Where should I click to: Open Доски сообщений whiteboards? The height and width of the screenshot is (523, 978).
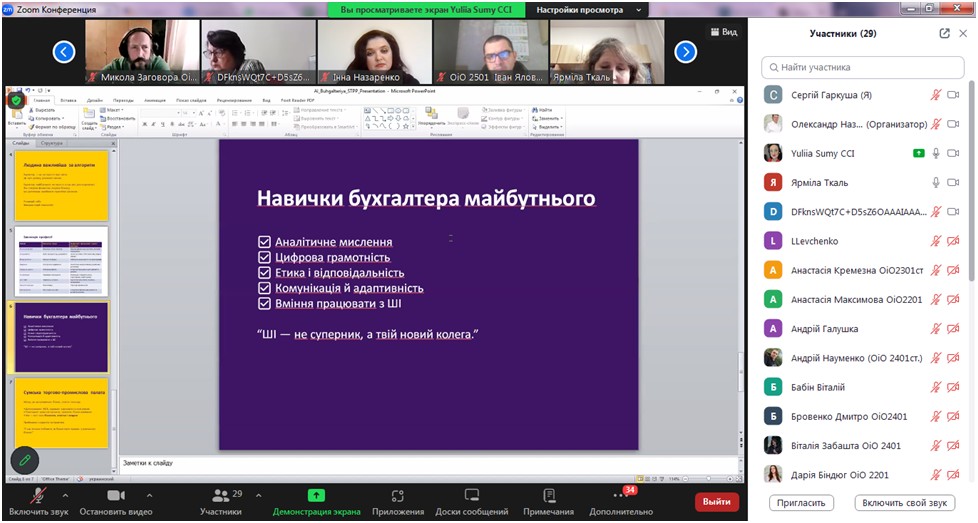[471, 496]
